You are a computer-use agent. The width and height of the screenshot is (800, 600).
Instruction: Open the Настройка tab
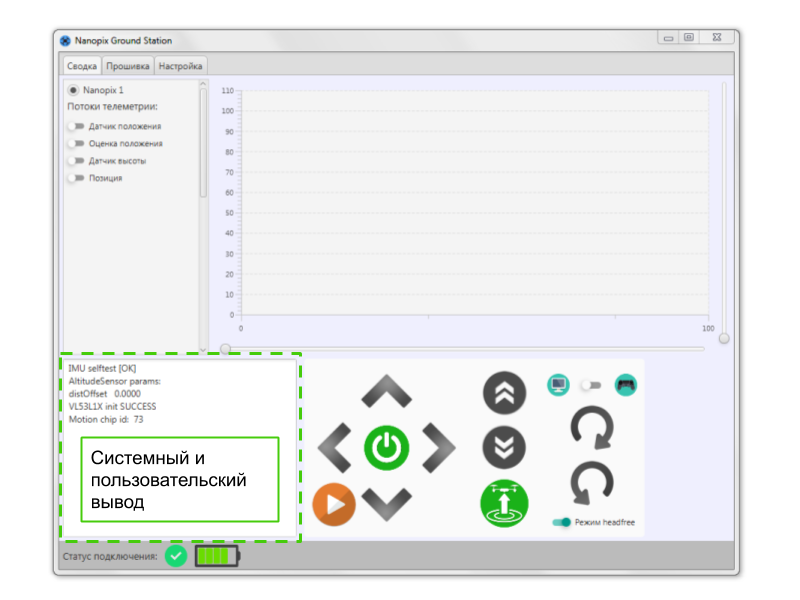(x=180, y=66)
